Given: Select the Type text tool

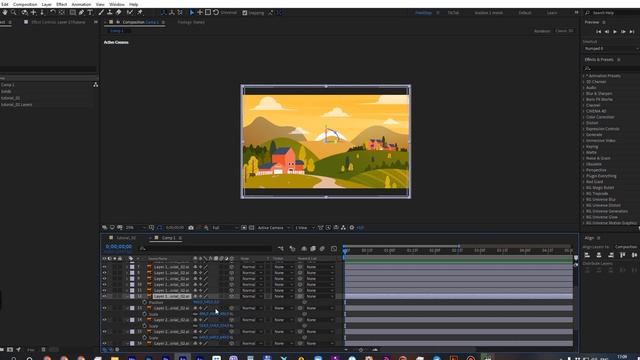Looking at the screenshot, I should tap(90, 13).
